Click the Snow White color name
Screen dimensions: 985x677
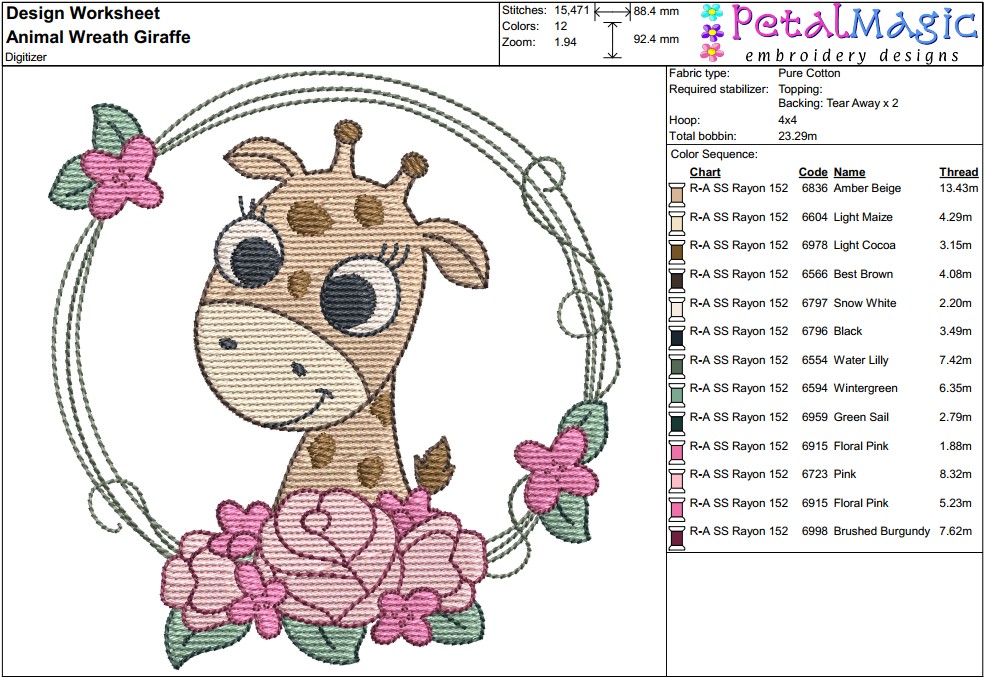coord(864,303)
